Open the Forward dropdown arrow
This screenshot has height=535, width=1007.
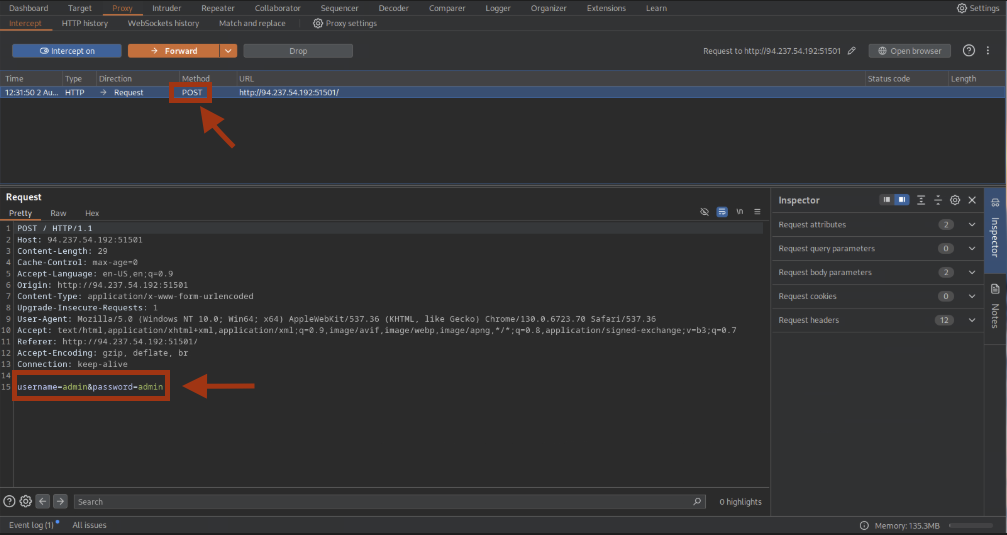(229, 51)
